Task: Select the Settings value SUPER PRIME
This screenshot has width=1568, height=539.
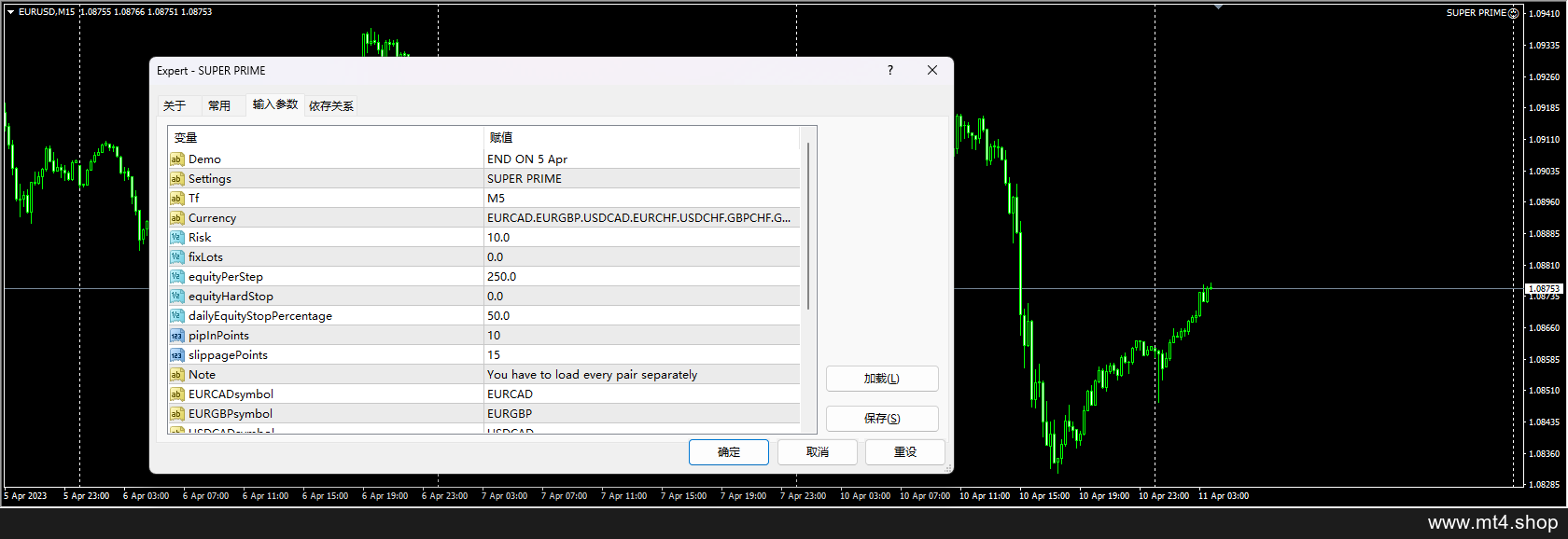Action: tap(642, 179)
